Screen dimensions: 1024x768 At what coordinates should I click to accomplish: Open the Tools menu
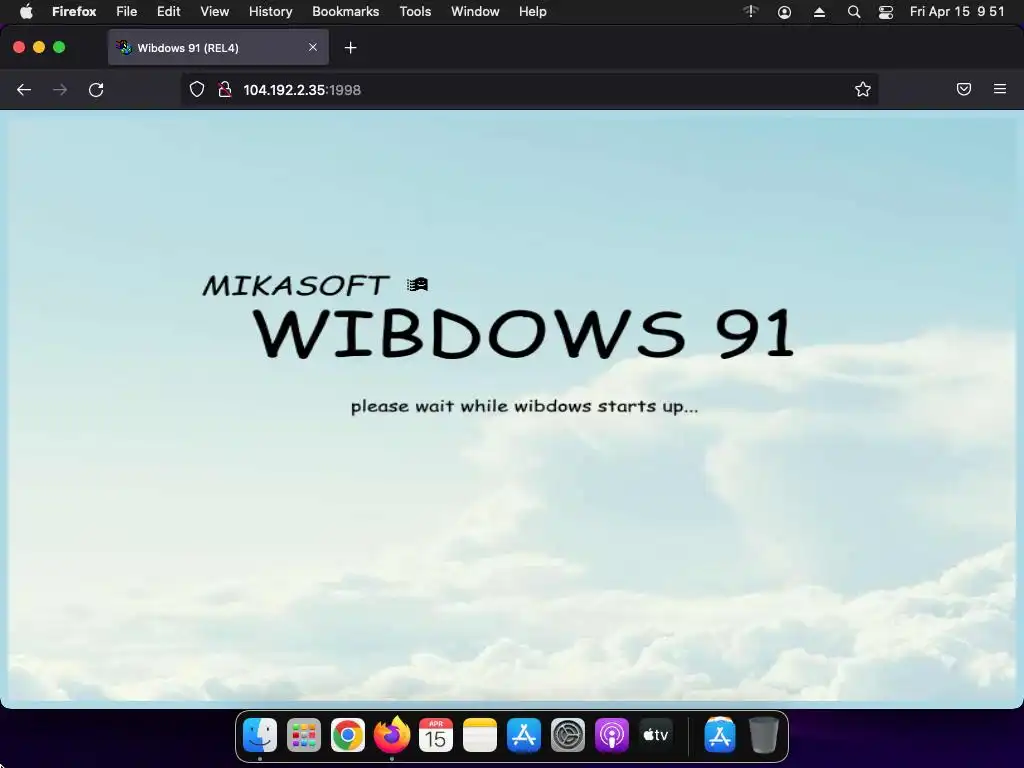(415, 12)
